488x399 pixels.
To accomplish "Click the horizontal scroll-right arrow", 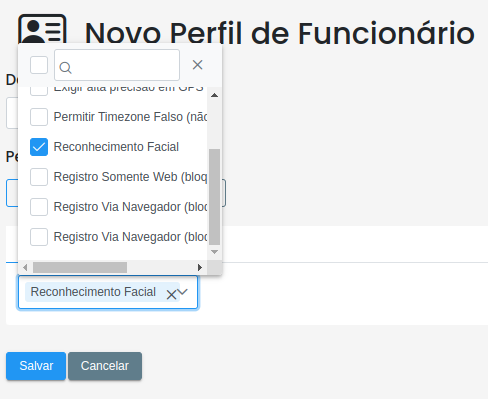I will (x=200, y=267).
